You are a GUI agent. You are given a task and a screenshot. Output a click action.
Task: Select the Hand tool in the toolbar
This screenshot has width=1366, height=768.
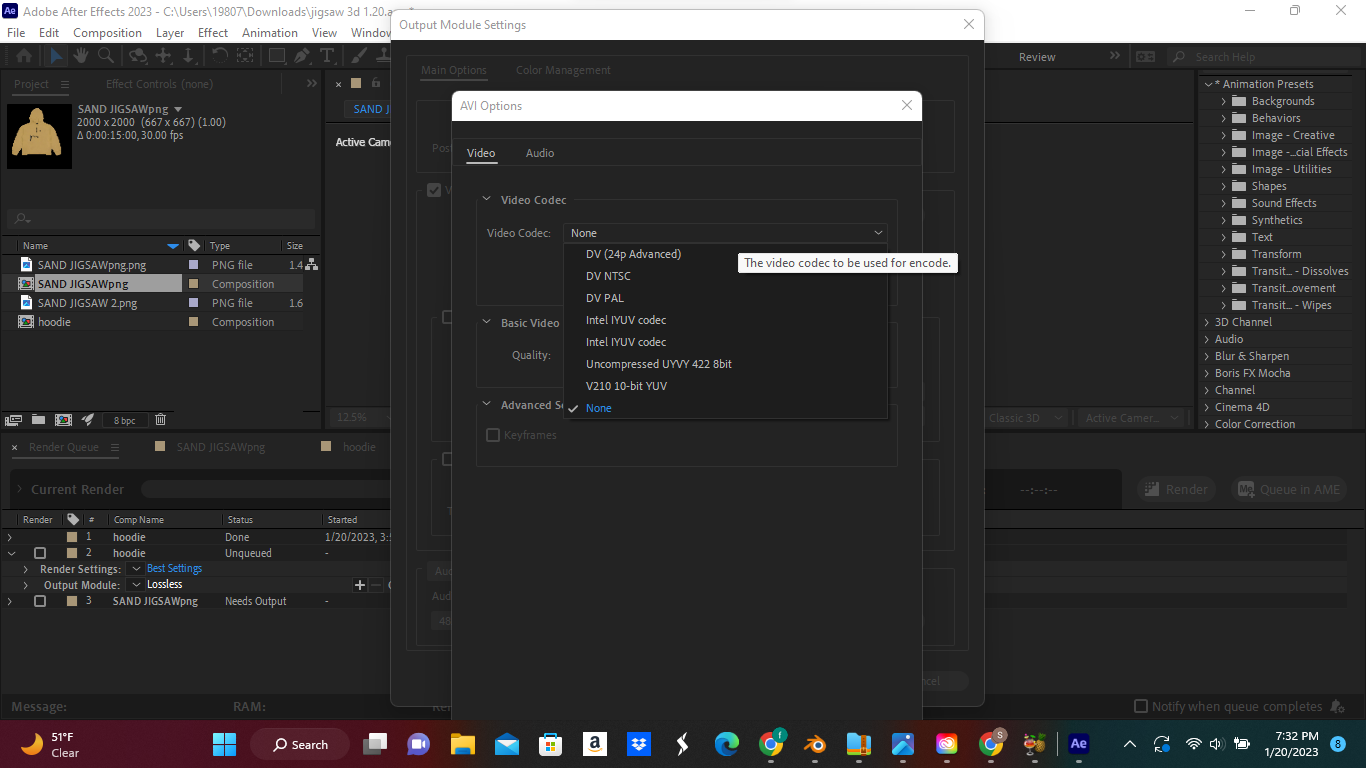point(80,56)
